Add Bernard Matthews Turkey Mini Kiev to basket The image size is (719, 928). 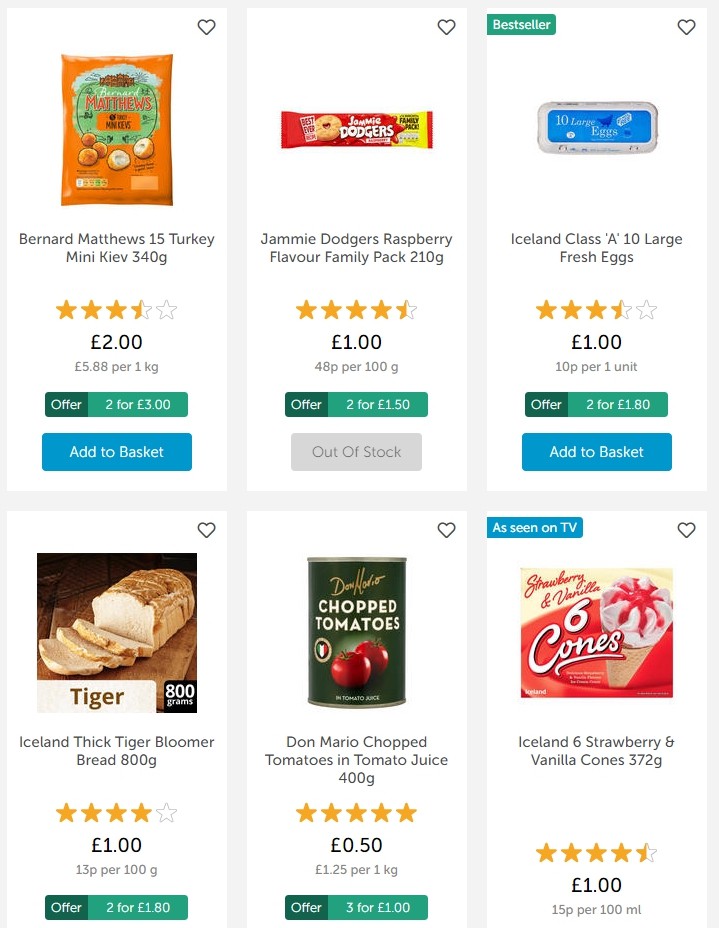pos(116,452)
